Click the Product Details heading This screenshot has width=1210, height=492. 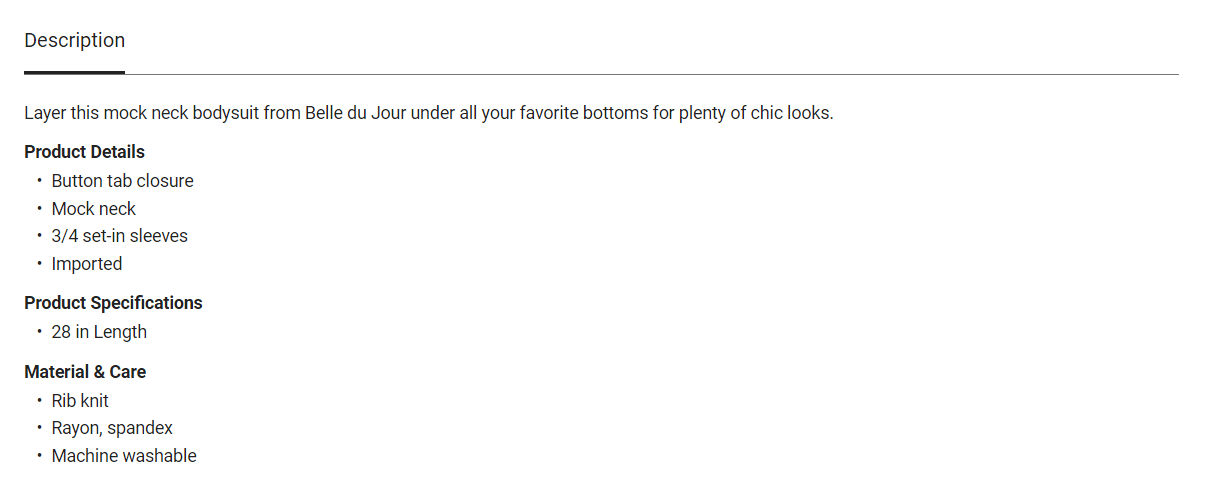pos(85,152)
